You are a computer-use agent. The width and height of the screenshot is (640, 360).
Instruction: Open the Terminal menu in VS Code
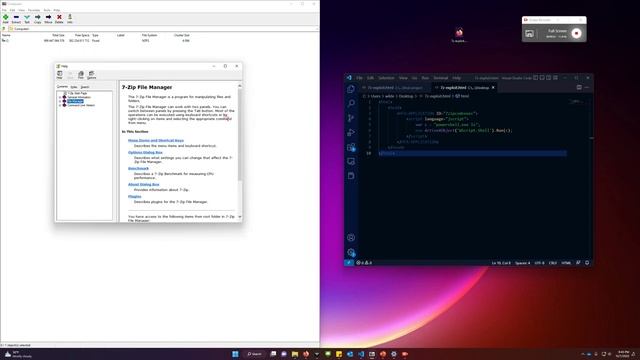pos(441,78)
